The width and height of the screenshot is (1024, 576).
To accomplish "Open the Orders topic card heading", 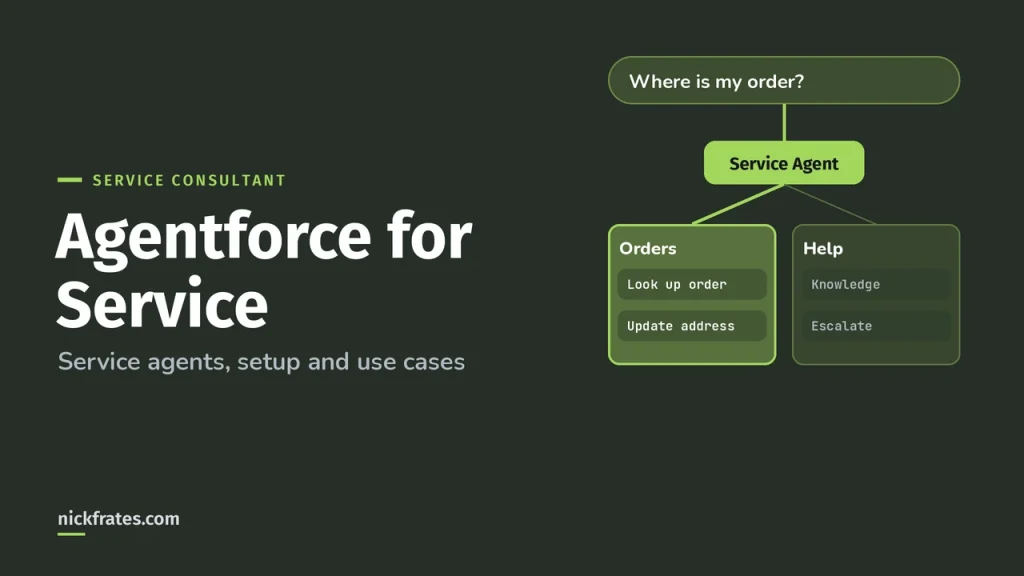I will tap(648, 249).
